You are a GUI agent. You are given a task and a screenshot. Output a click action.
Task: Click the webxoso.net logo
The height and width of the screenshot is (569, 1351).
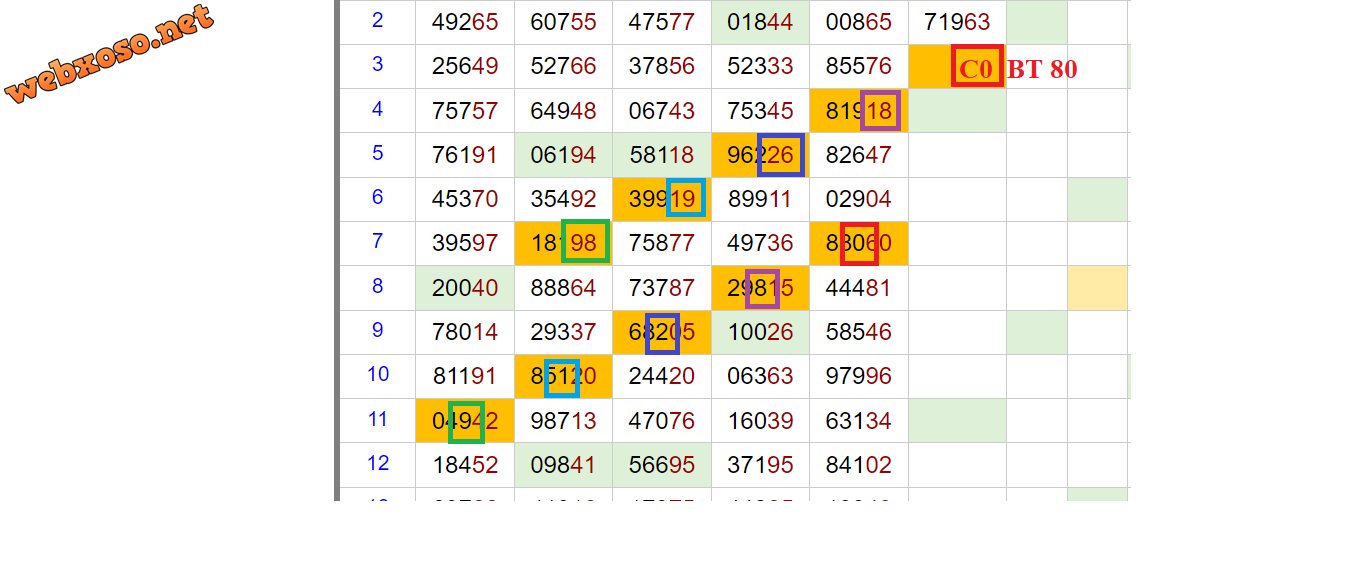pyautogui.click(x=110, y=54)
